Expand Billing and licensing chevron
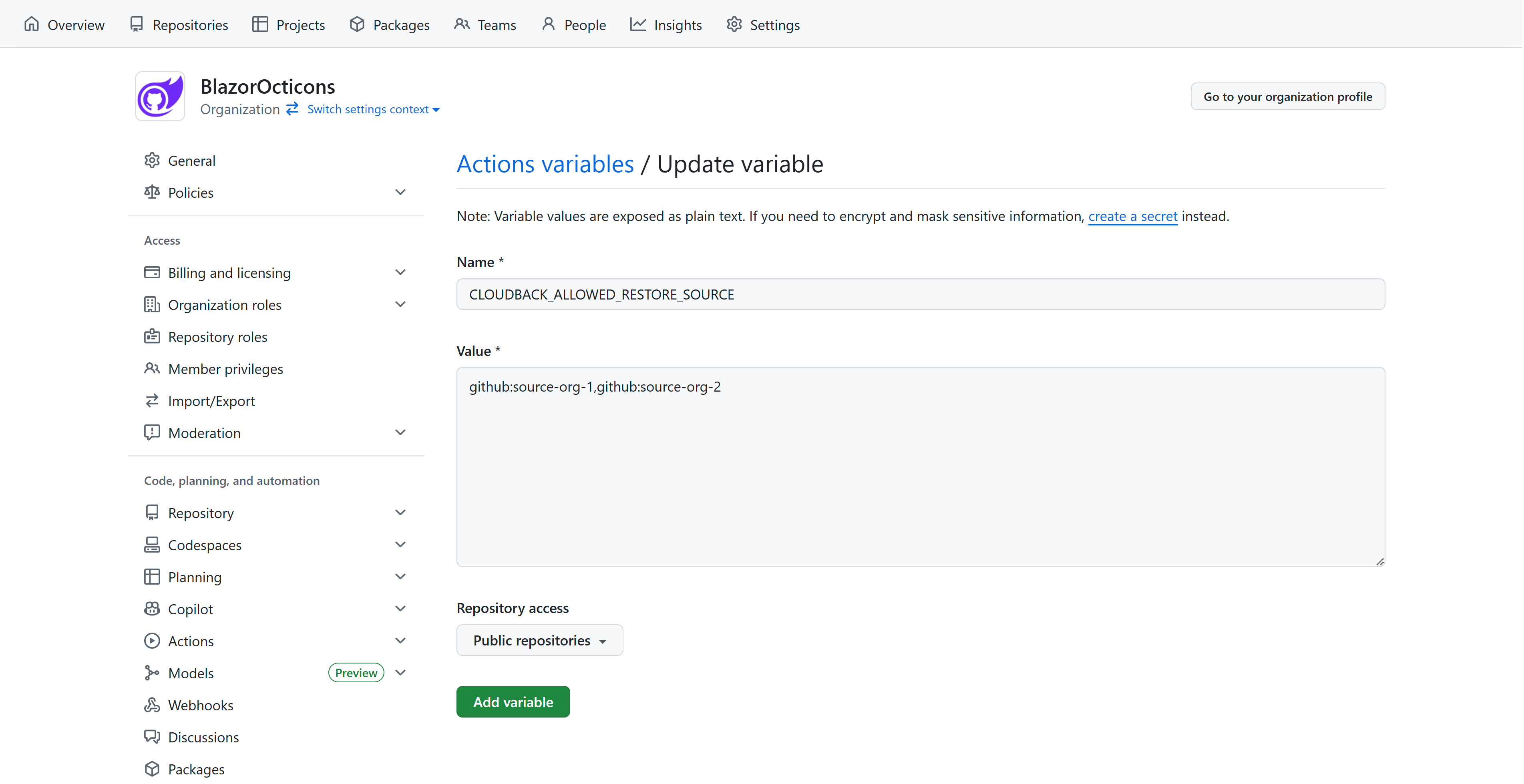The height and width of the screenshot is (784, 1524). coord(400,272)
